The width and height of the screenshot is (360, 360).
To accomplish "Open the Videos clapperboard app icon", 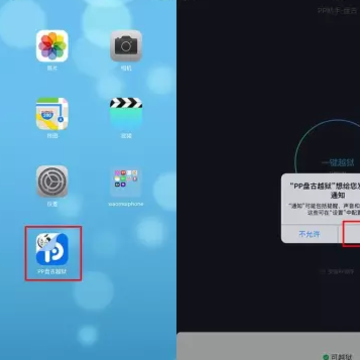I will pyautogui.click(x=126, y=114).
